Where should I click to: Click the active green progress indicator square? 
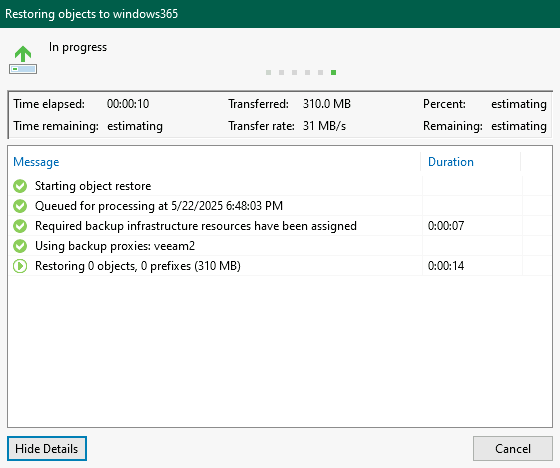pyautogui.click(x=333, y=73)
